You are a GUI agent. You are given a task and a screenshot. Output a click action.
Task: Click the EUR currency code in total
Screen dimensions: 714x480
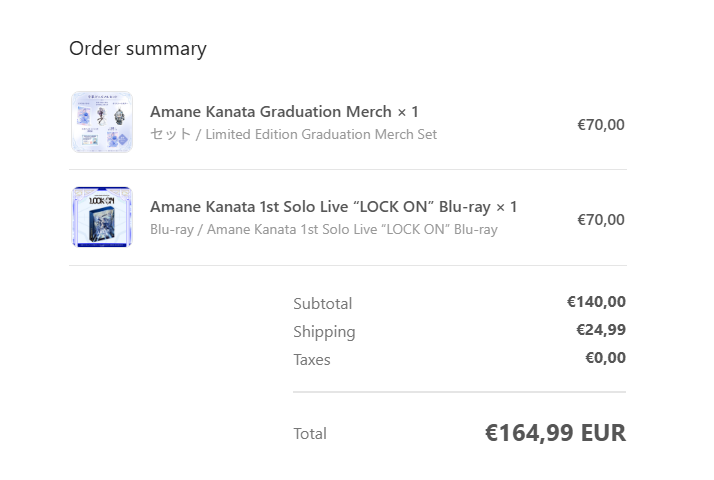pyautogui.click(x=603, y=433)
